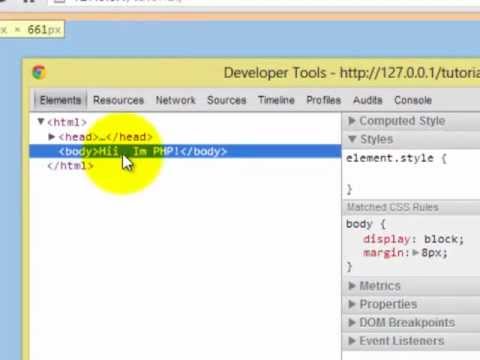
Task: Collapse the html node triangle
Action: [x=41, y=121]
